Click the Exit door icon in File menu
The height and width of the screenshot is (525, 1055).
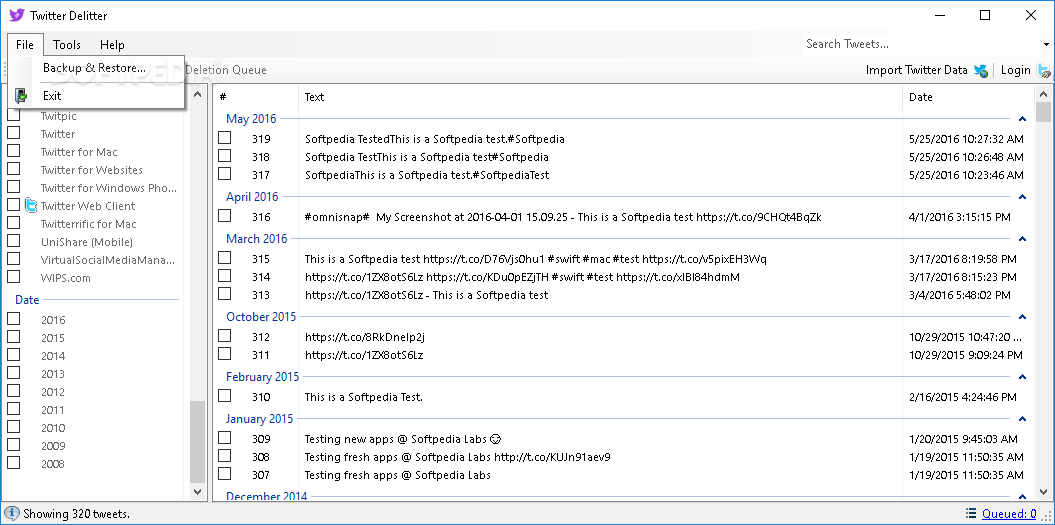tap(22, 96)
